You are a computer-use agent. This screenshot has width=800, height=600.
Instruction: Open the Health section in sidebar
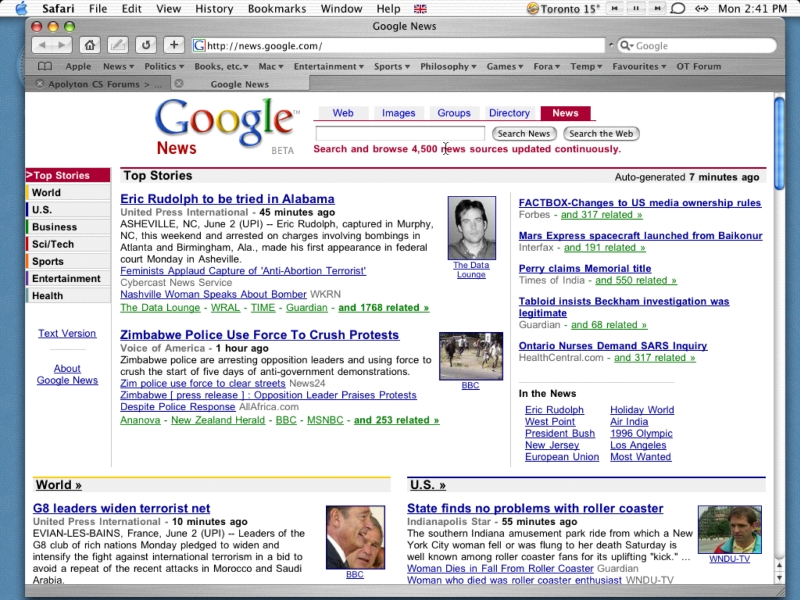click(68, 295)
